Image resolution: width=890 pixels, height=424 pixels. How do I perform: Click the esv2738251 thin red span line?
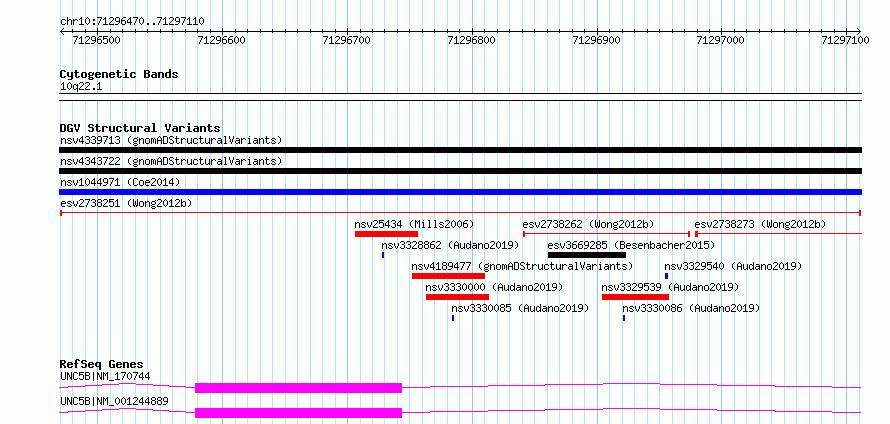pyautogui.click(x=460, y=213)
